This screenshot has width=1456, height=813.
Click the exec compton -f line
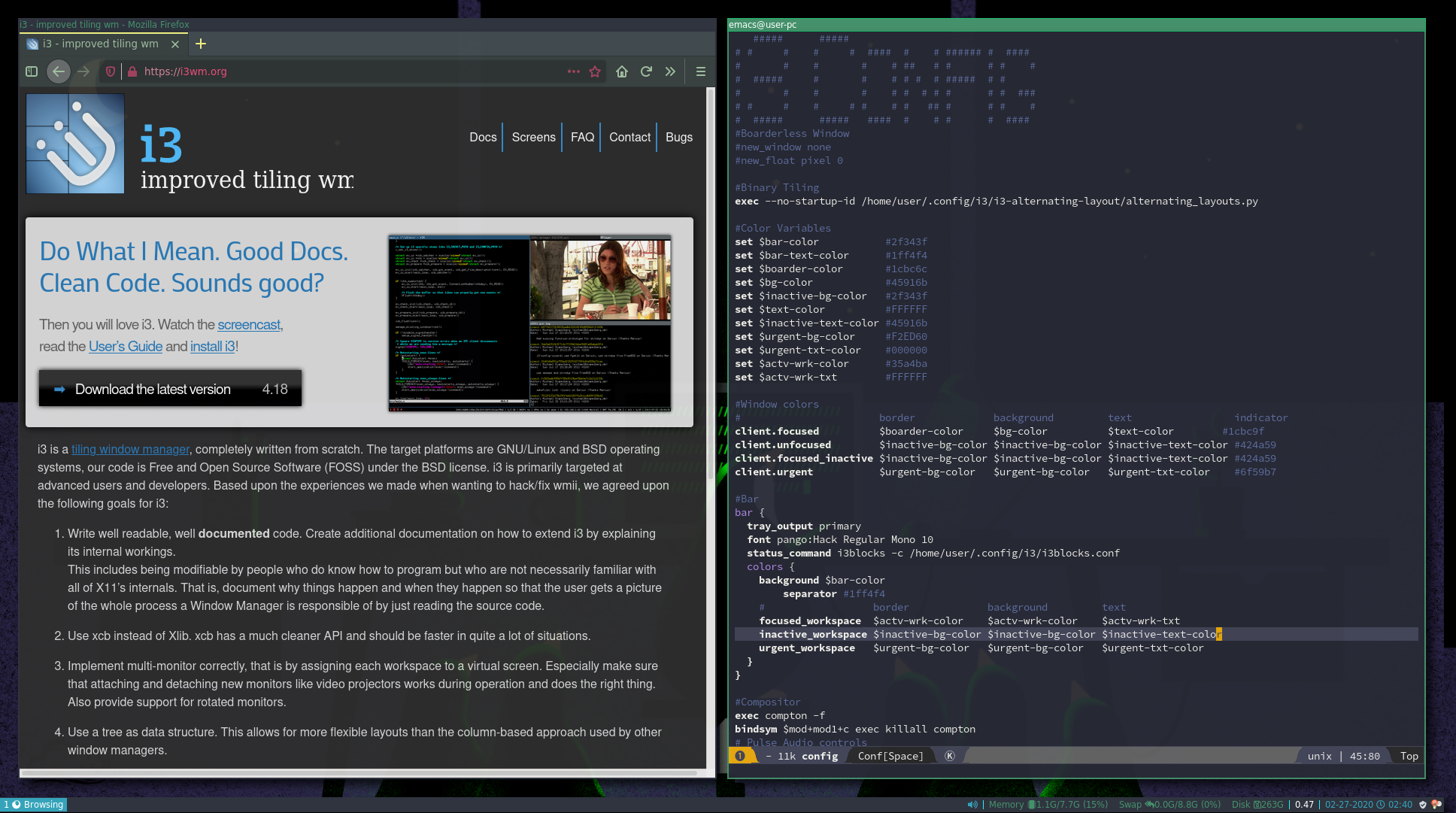(x=780, y=715)
